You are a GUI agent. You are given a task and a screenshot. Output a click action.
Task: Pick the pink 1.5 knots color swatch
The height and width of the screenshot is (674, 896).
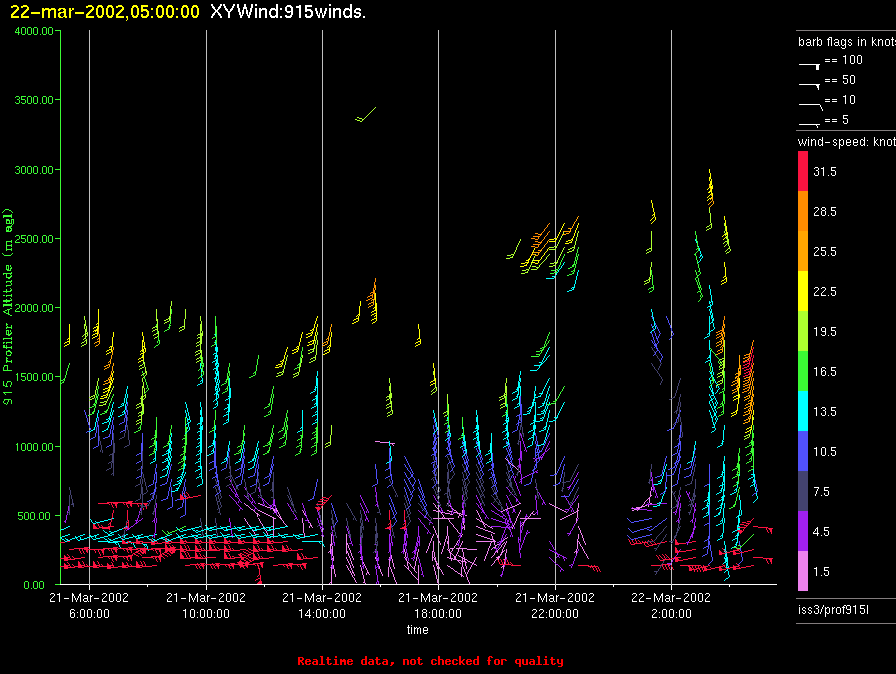[802, 571]
